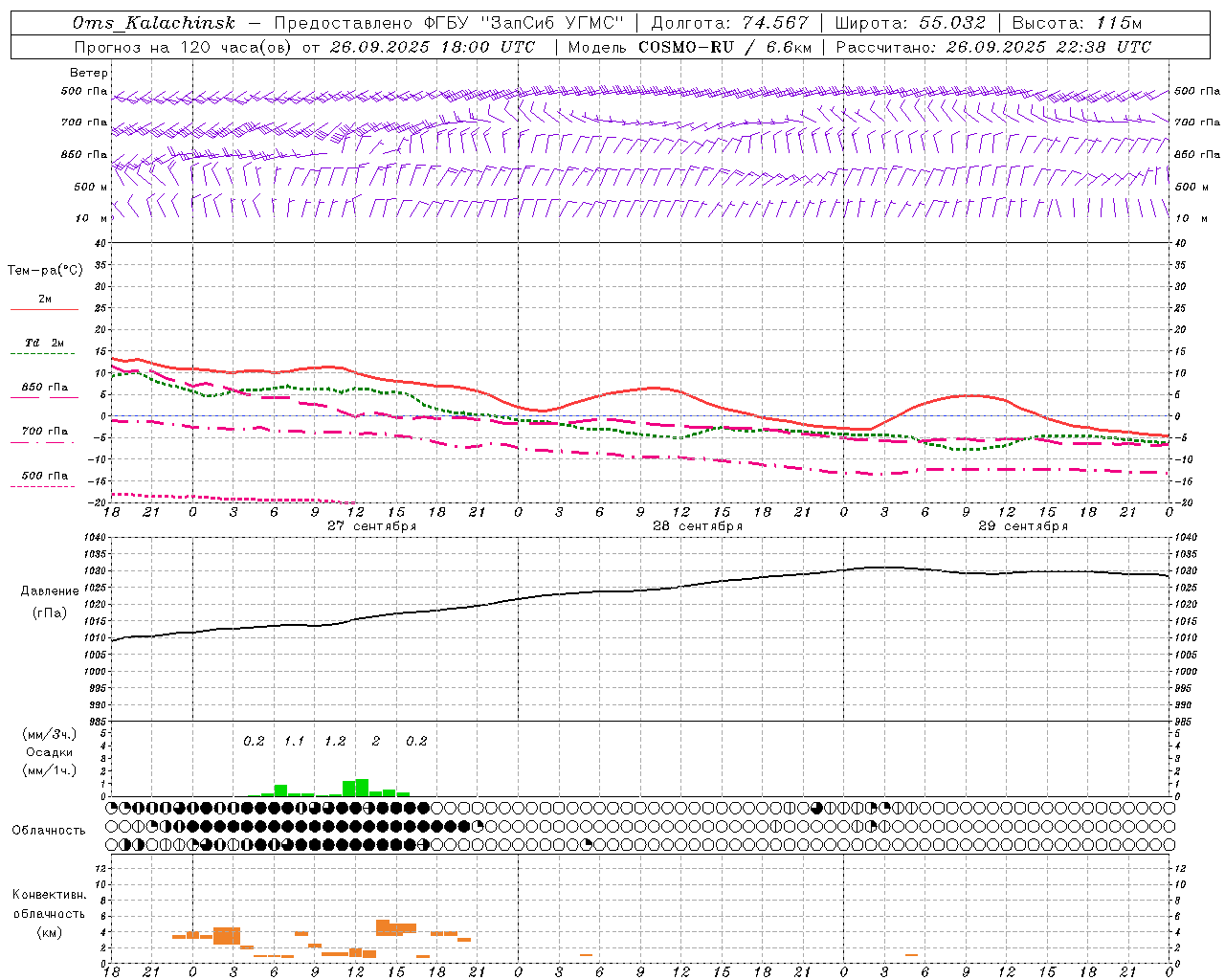Click the (мм/3ч.) precipitation unit label
This screenshot has width=1225, height=980.
49,734
